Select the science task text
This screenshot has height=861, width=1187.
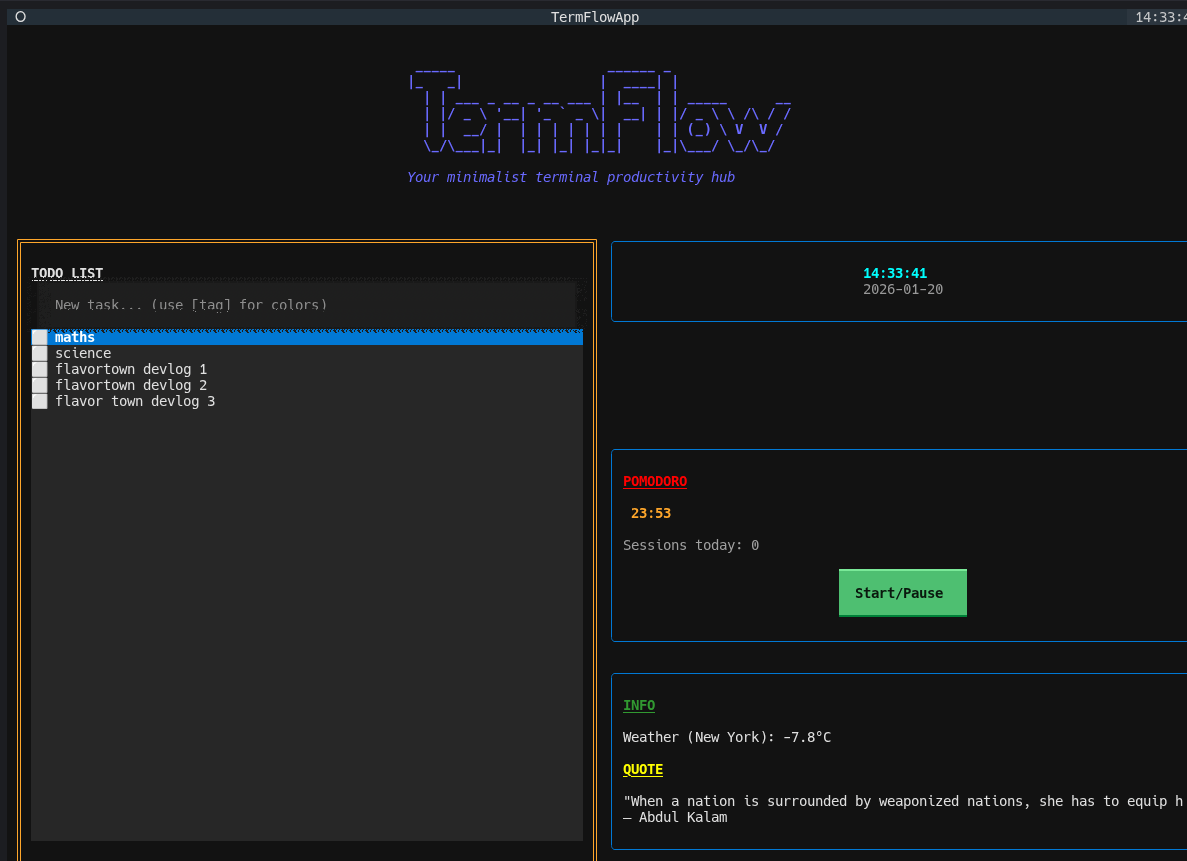click(x=83, y=354)
